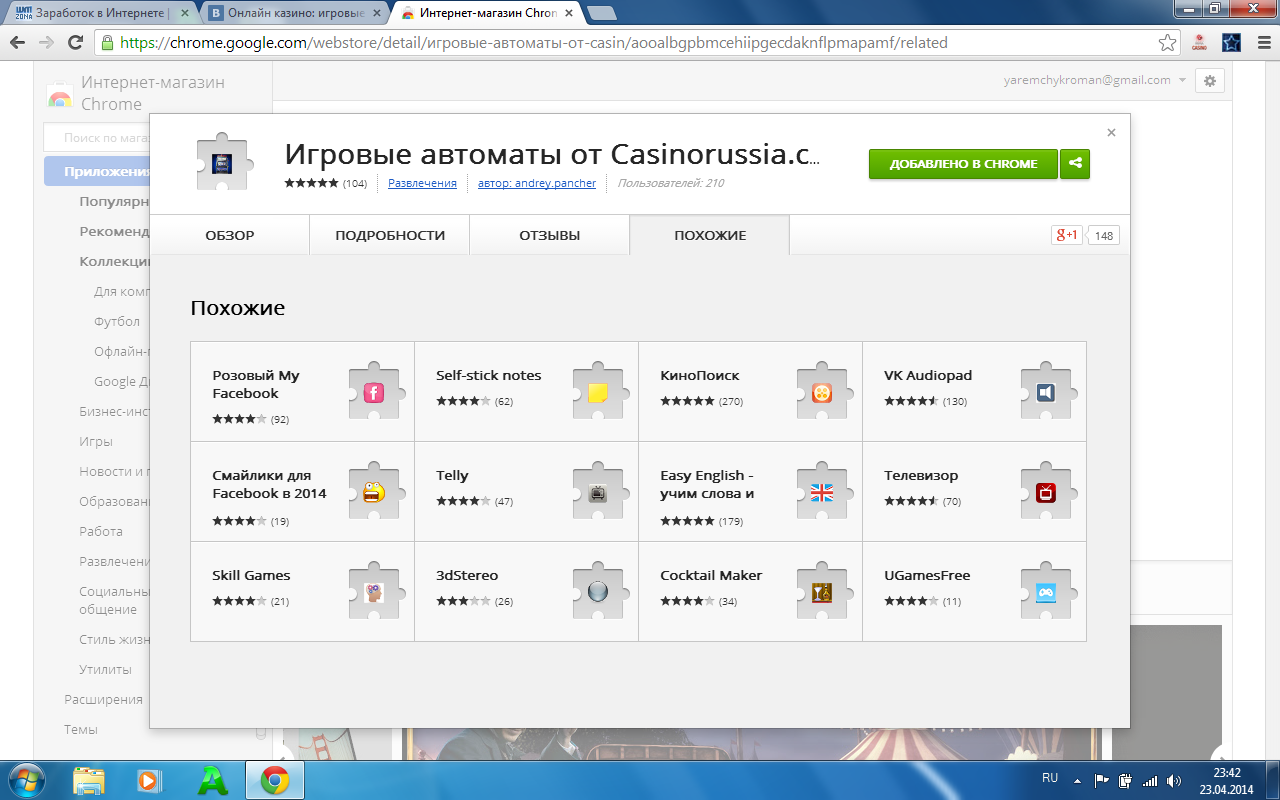Switch to the ОБЗОР tab
Viewport: 1280px width, 800px height.
coord(230,235)
